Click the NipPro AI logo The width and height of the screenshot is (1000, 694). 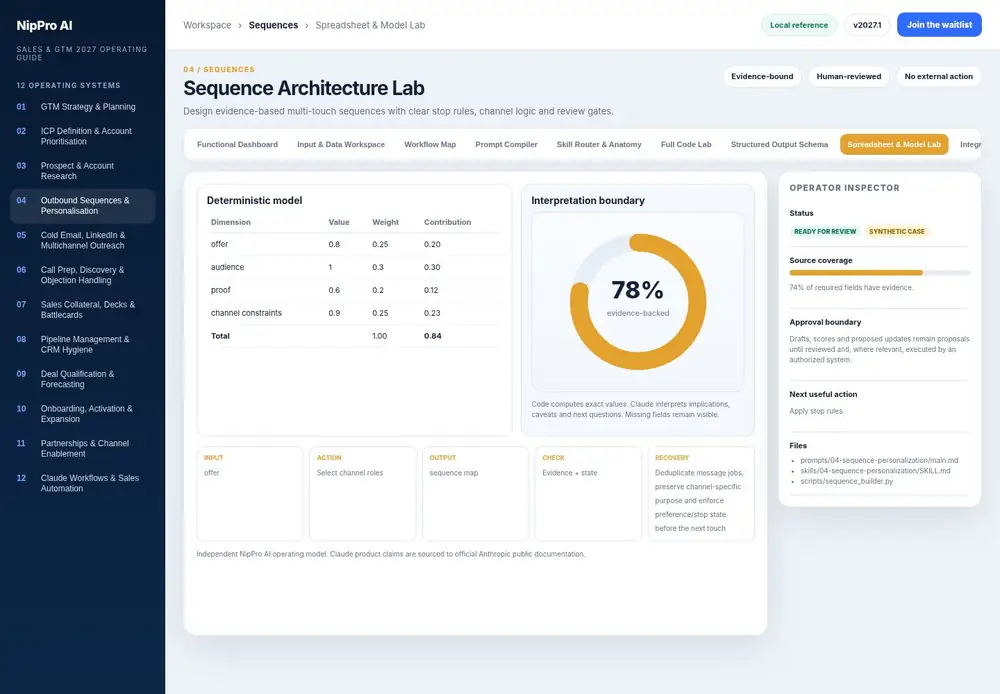coord(44,26)
